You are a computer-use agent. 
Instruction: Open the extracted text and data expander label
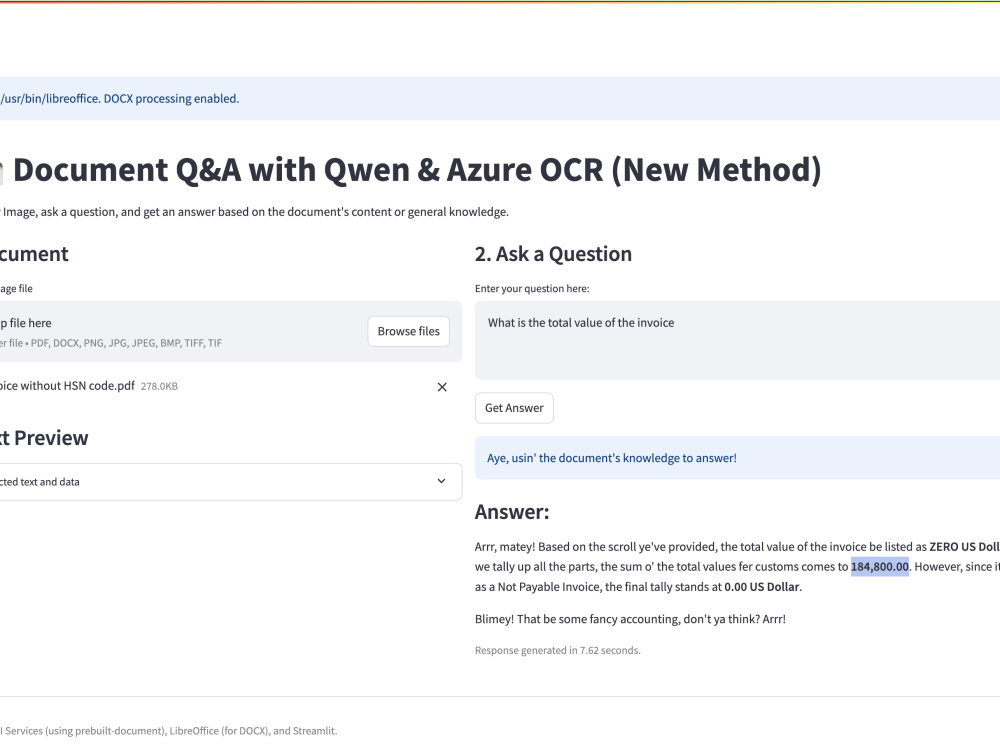click(x=40, y=482)
